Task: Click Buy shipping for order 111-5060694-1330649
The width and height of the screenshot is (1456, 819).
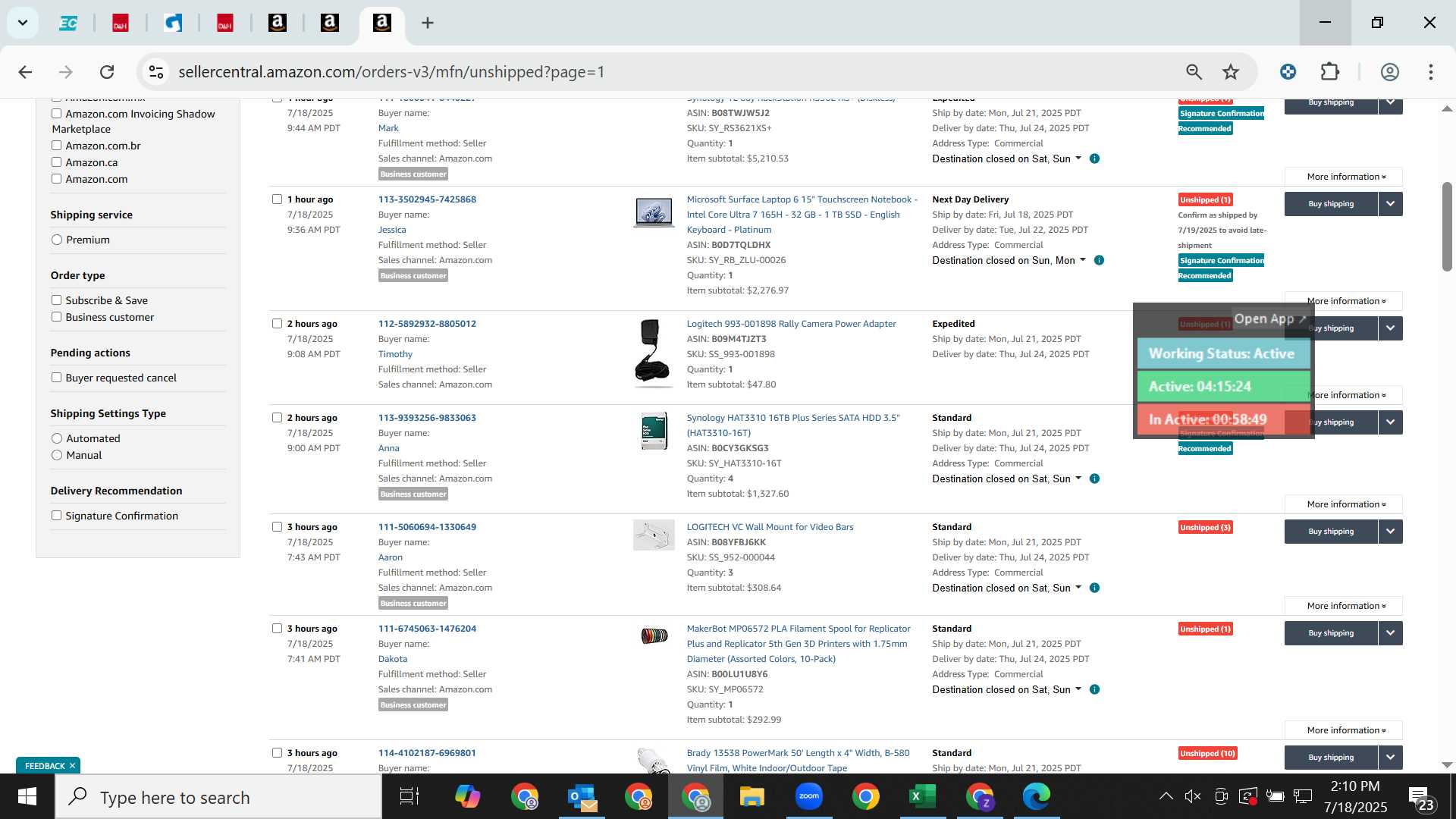Action: coord(1331,532)
